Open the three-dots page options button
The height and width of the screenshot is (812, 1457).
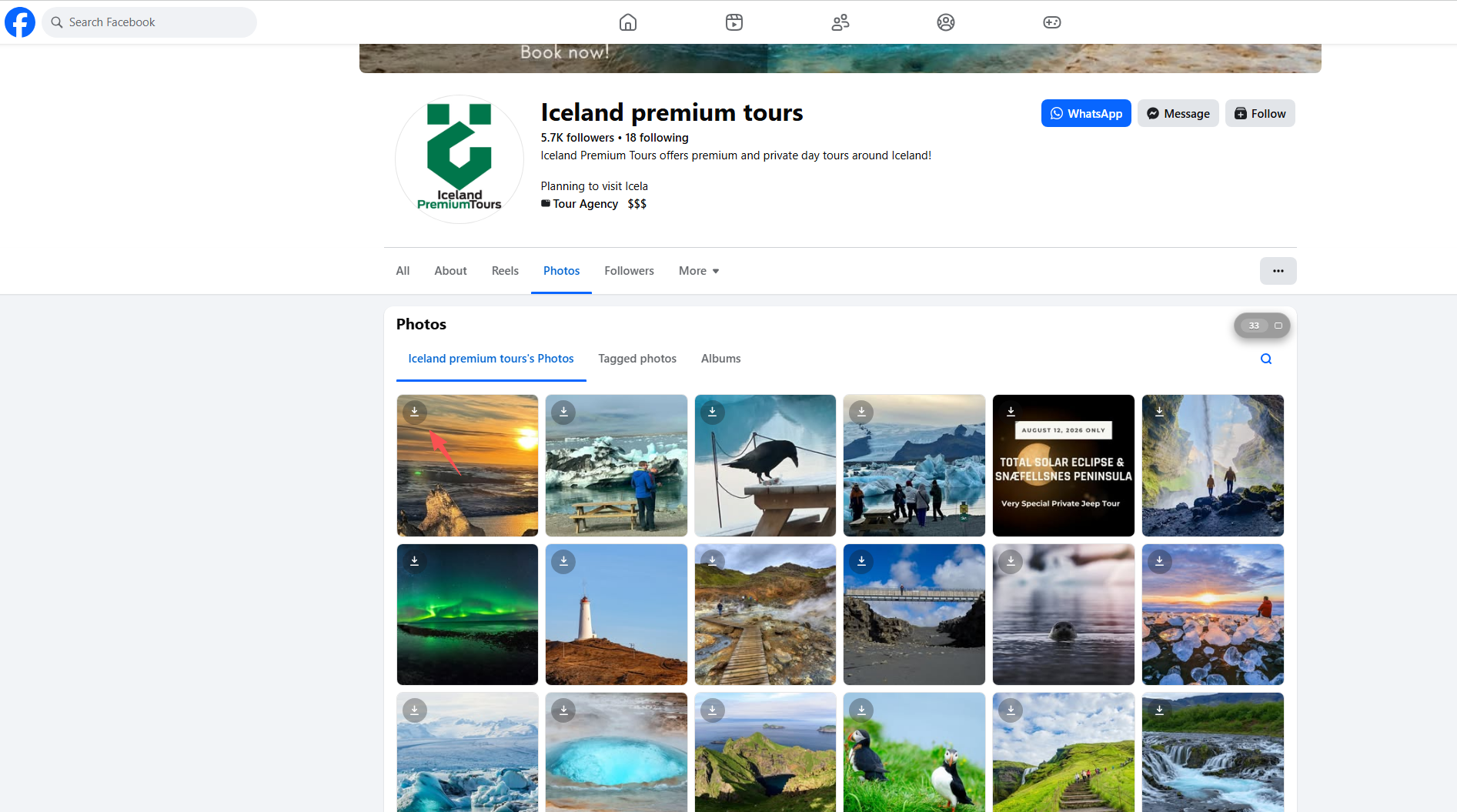(x=1278, y=271)
